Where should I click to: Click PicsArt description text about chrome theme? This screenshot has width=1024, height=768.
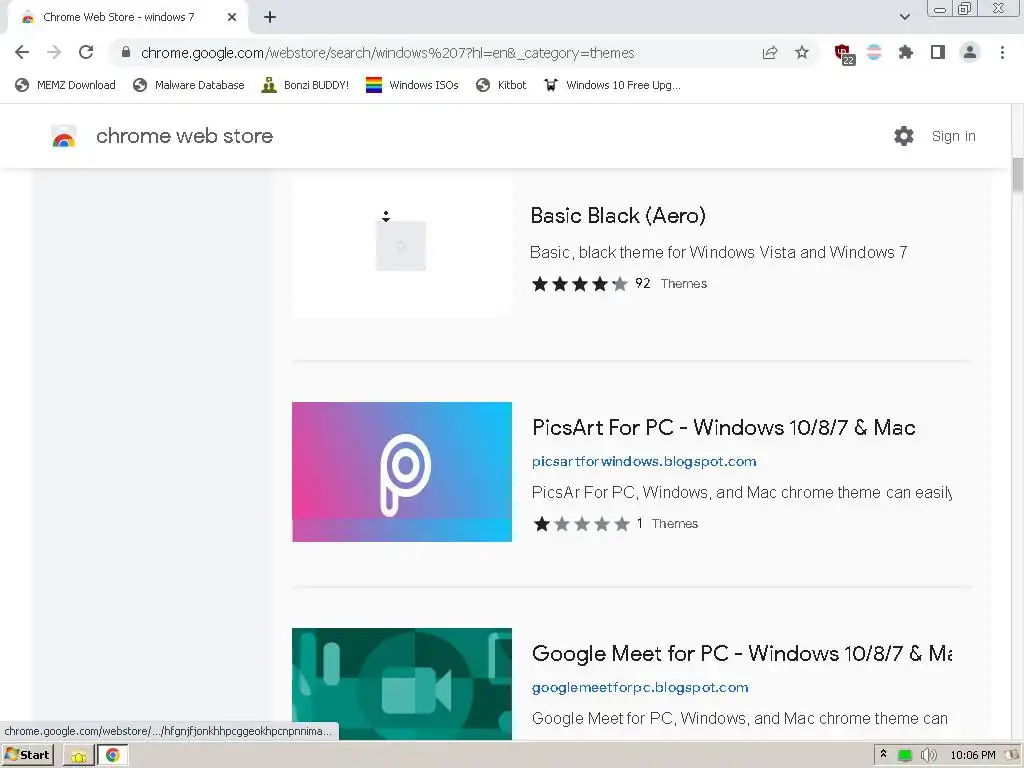pyautogui.click(x=741, y=492)
